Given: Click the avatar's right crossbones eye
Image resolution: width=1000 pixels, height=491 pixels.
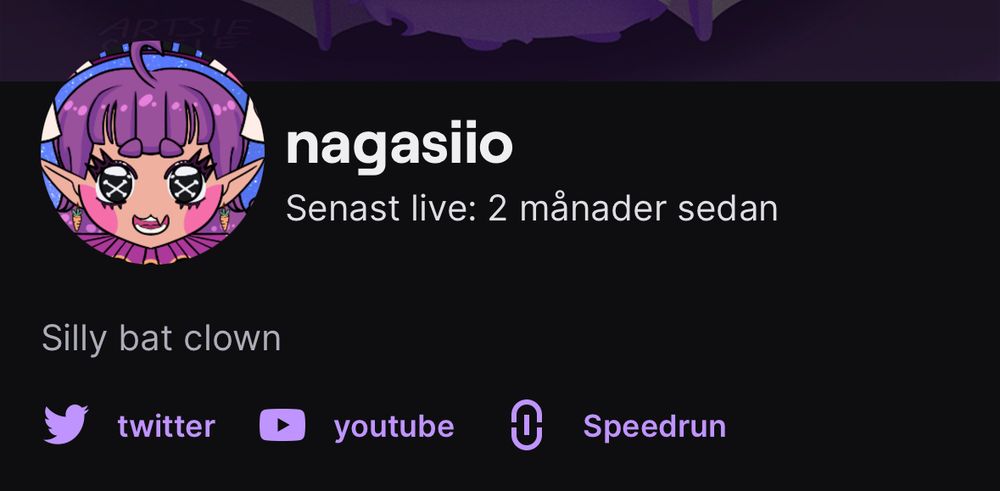Looking at the screenshot, I should point(186,184).
